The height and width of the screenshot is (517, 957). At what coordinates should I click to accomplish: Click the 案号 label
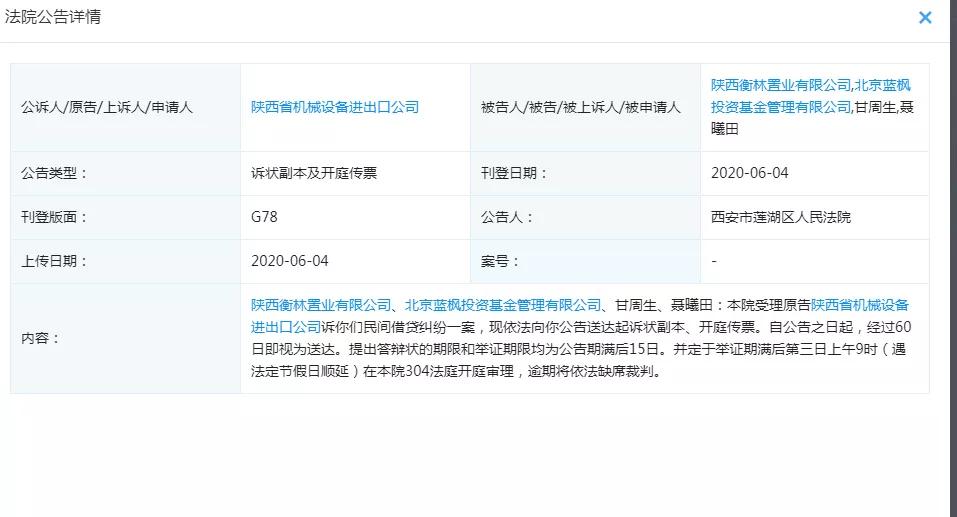pos(500,261)
